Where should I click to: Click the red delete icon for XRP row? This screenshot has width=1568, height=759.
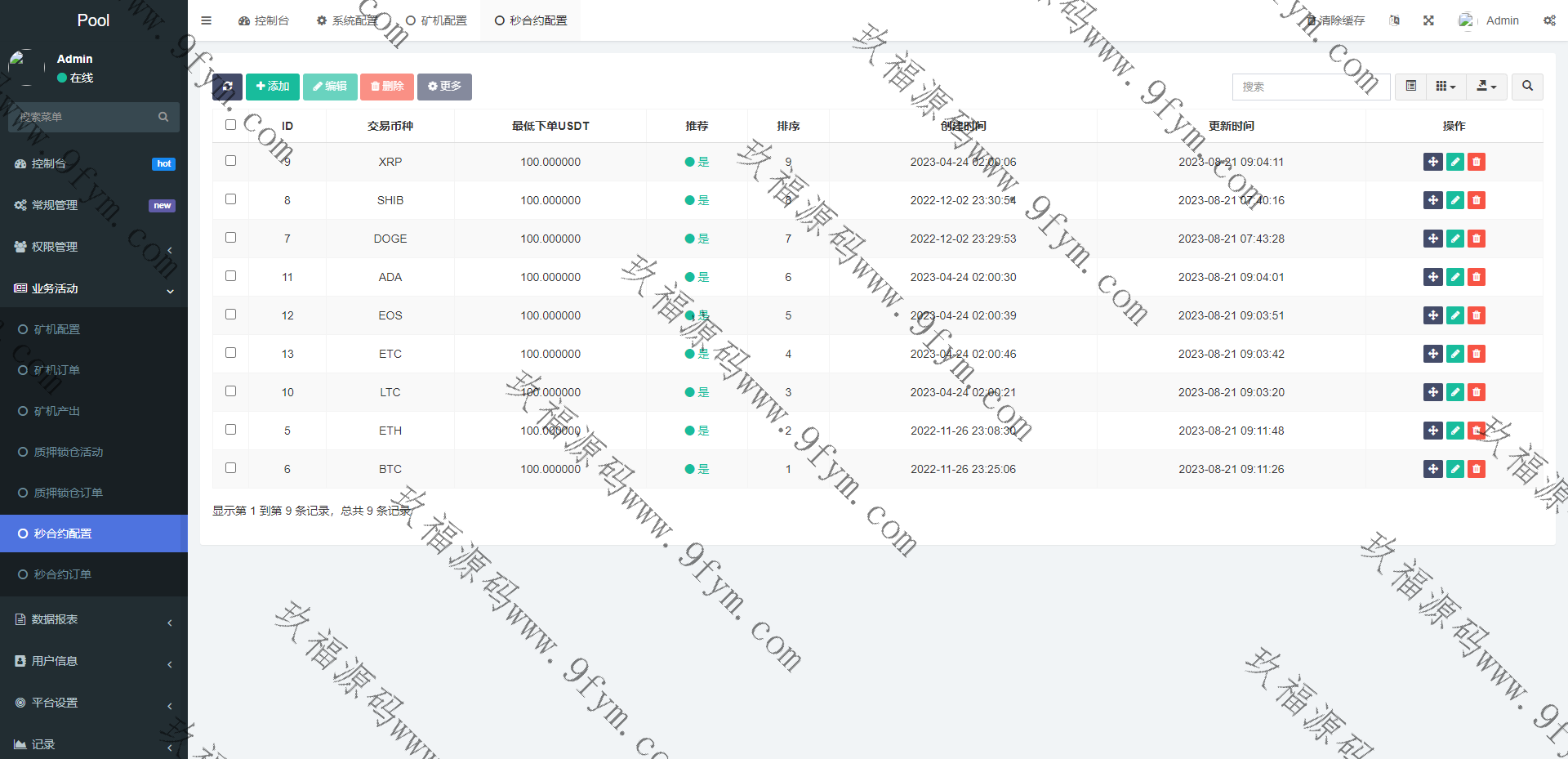1476,162
